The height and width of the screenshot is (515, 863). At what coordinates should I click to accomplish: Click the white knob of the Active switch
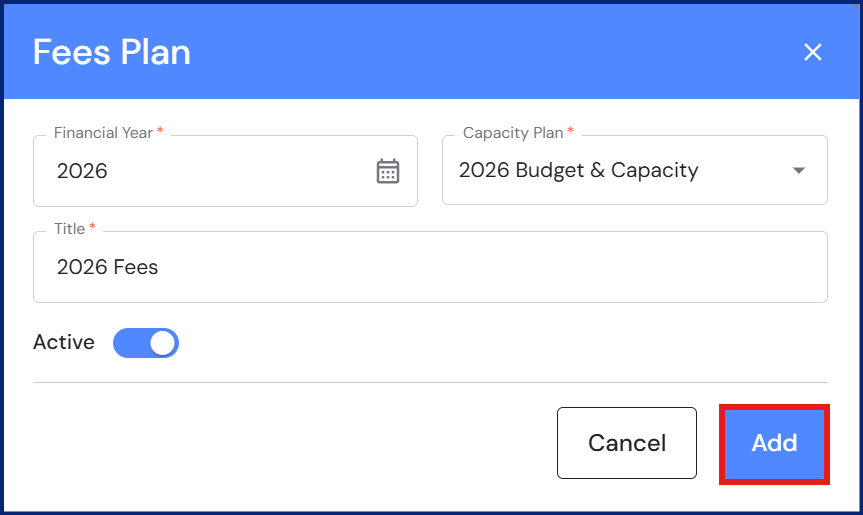tap(163, 343)
